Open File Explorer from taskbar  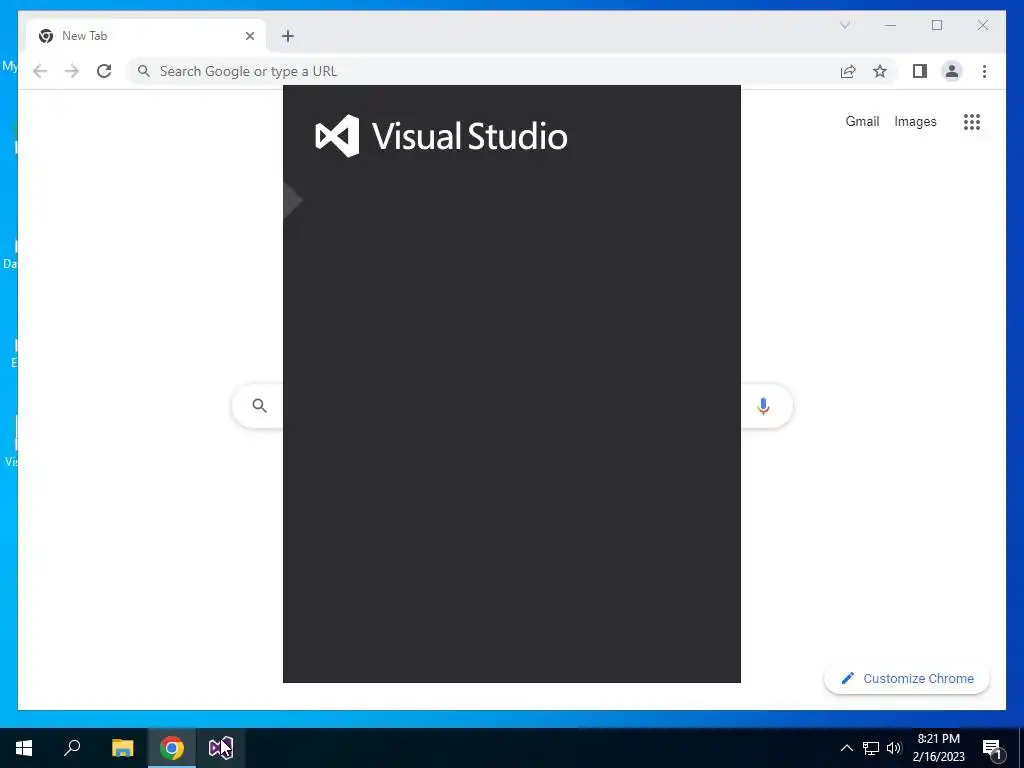coord(122,748)
